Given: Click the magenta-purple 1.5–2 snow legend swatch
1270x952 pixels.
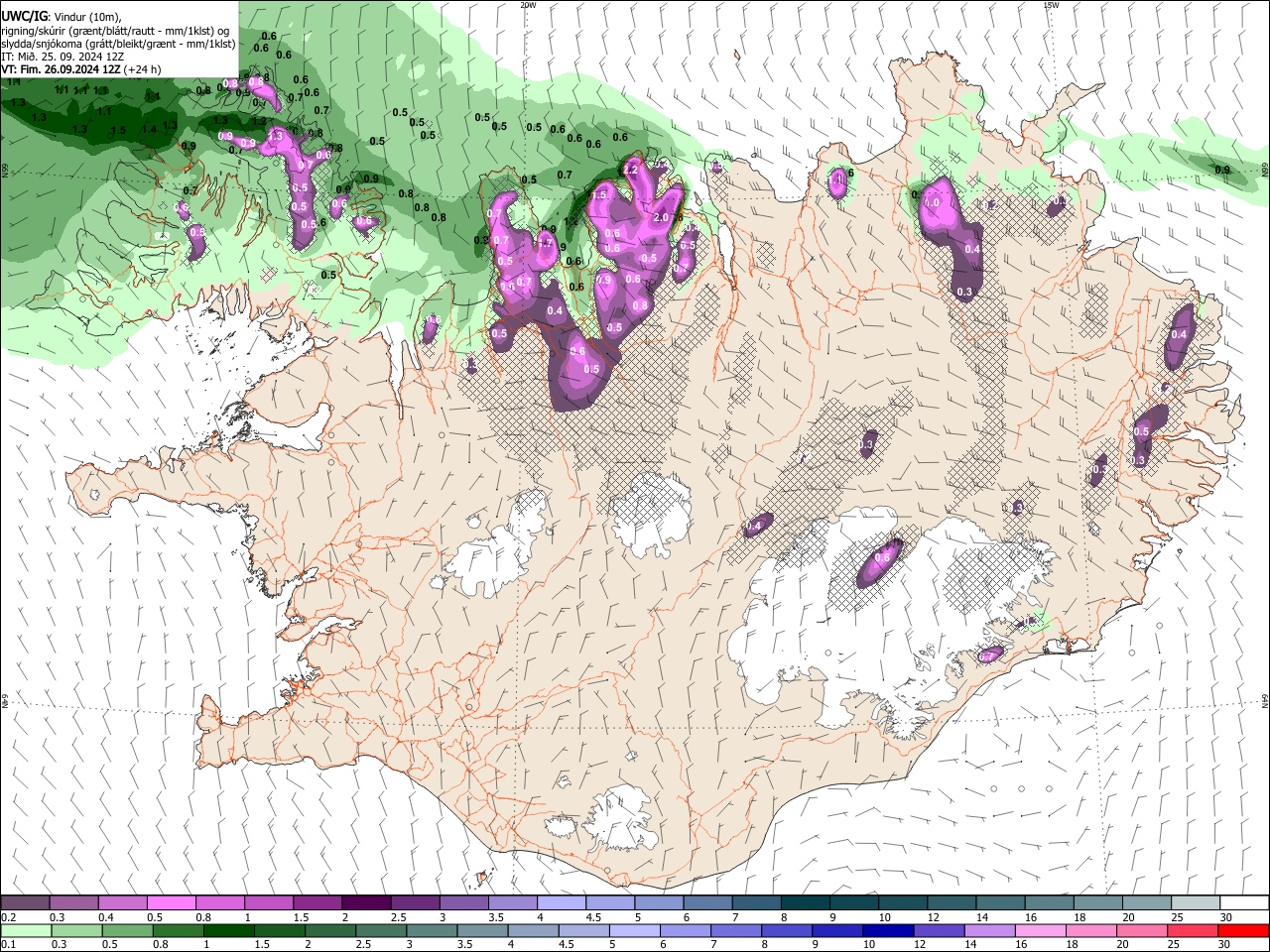Looking at the screenshot, I should click(x=317, y=902).
